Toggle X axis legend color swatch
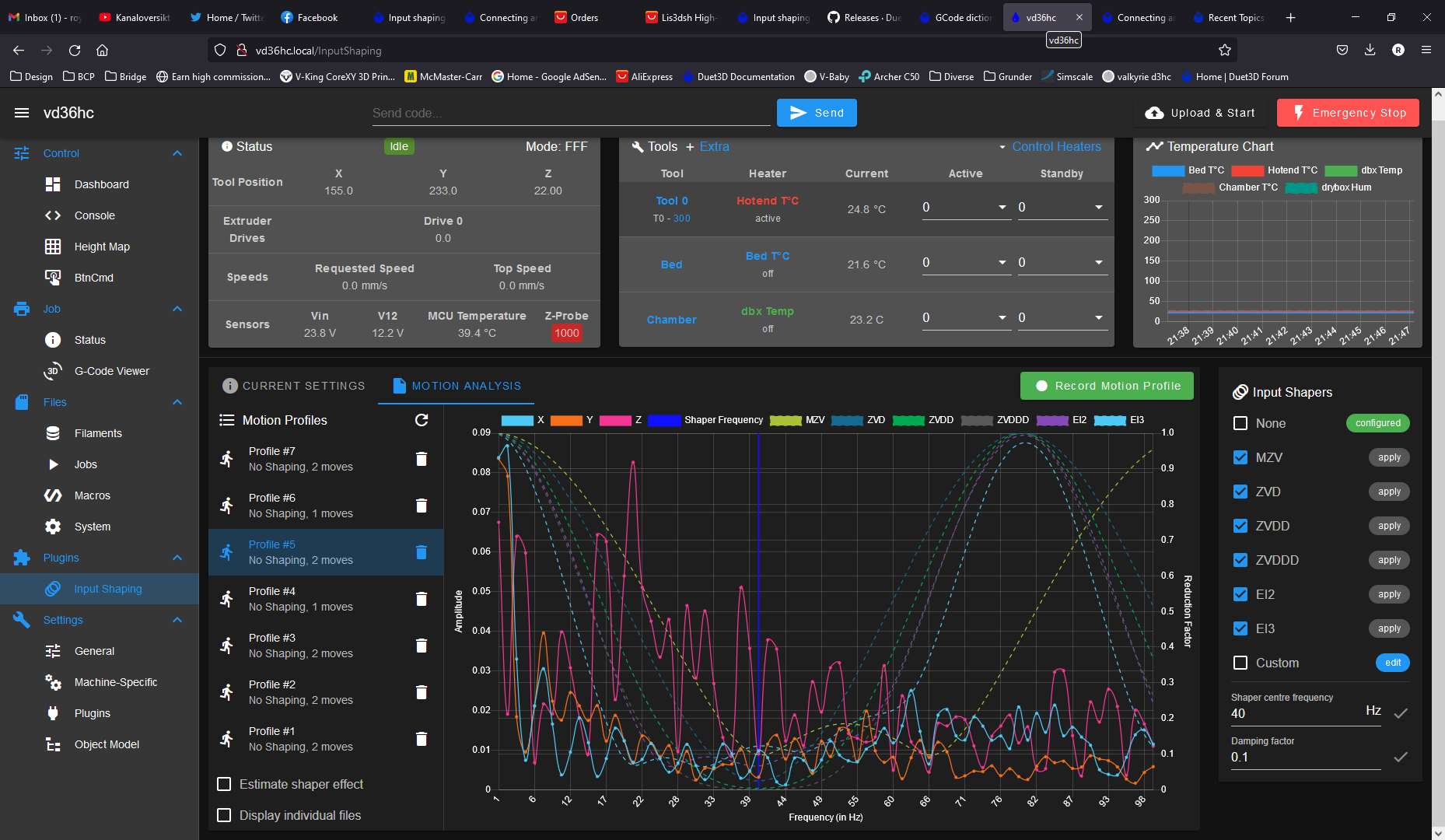Viewport: 1445px width, 840px height. pyautogui.click(x=517, y=420)
